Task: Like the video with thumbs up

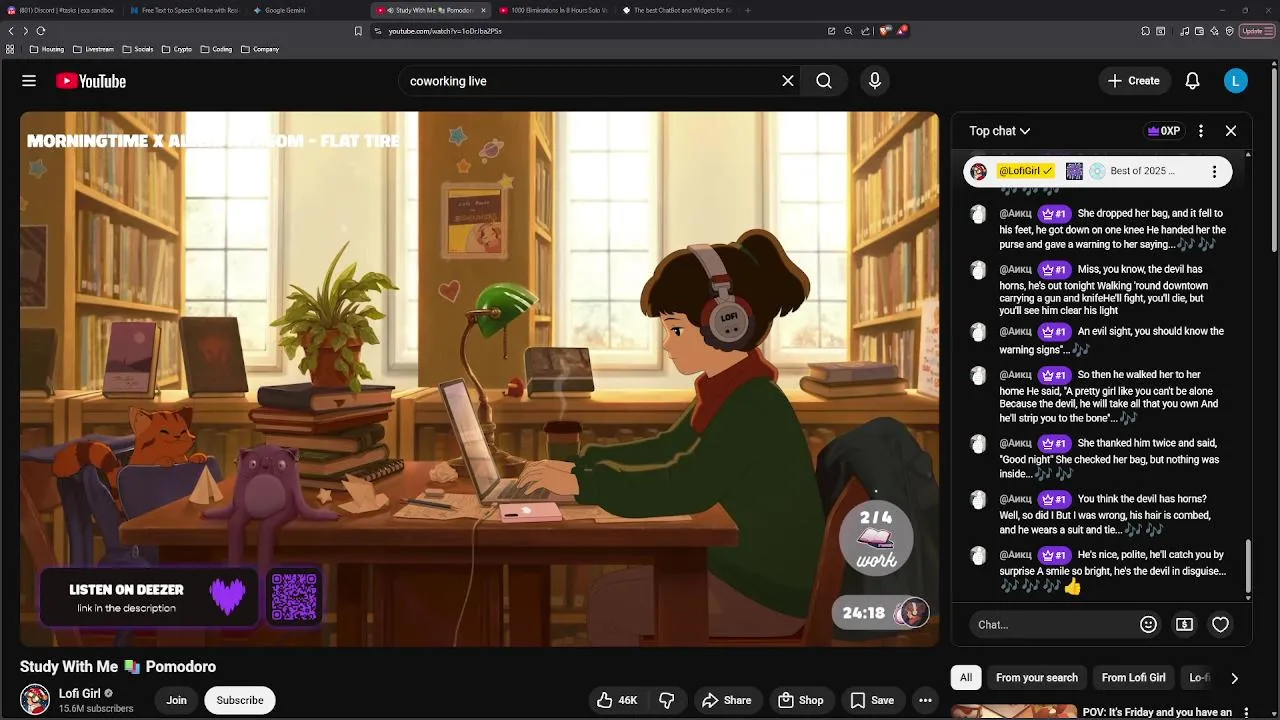Action: [617, 700]
